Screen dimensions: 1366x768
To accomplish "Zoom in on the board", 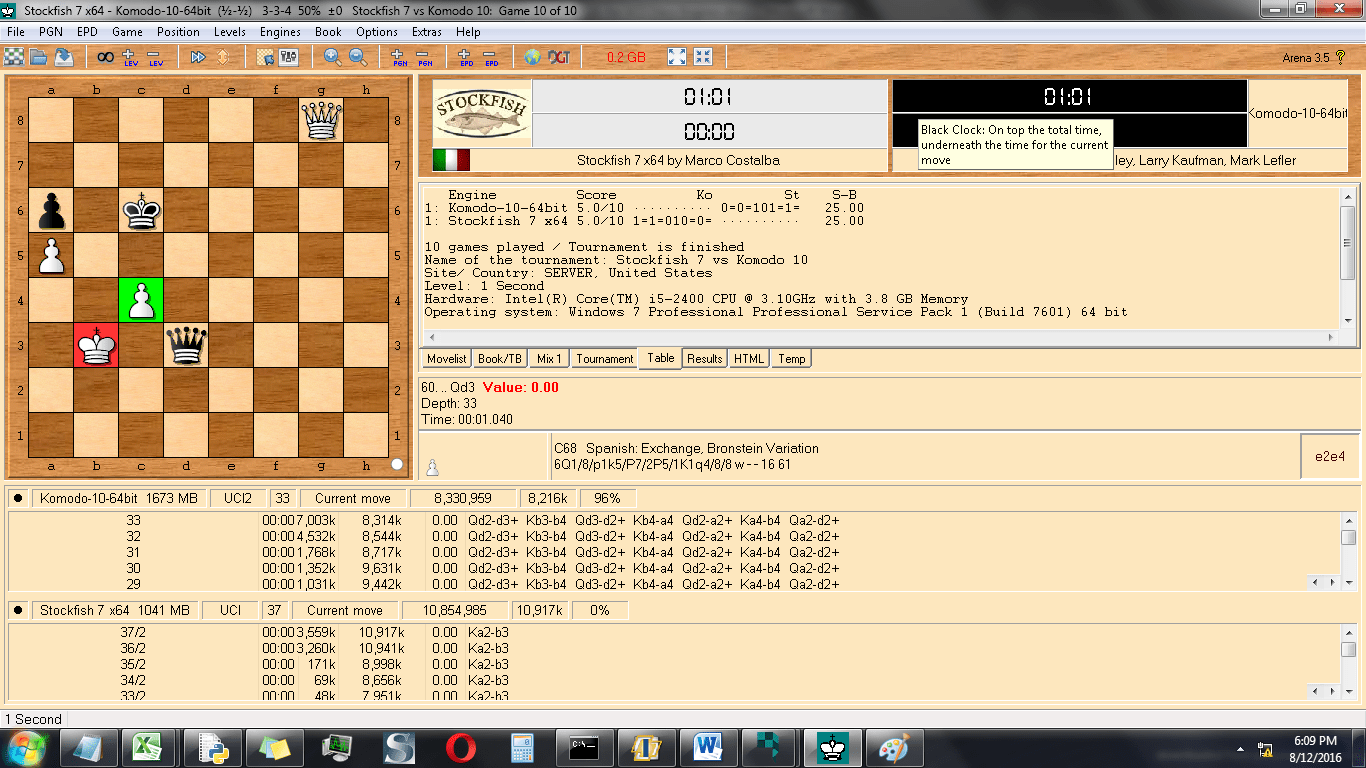I will (x=330, y=57).
